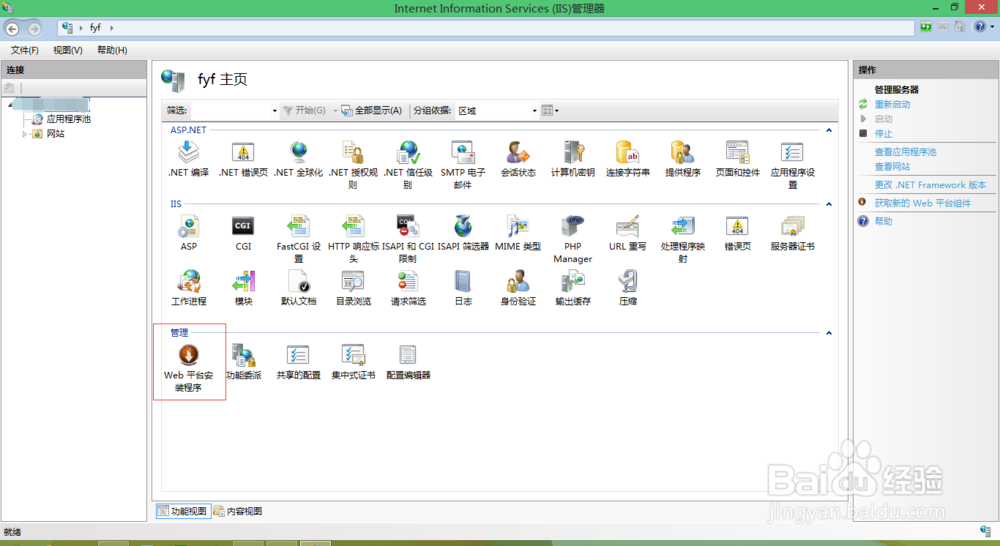Click the 查看网站 link
The width and height of the screenshot is (1000, 546).
(892, 166)
